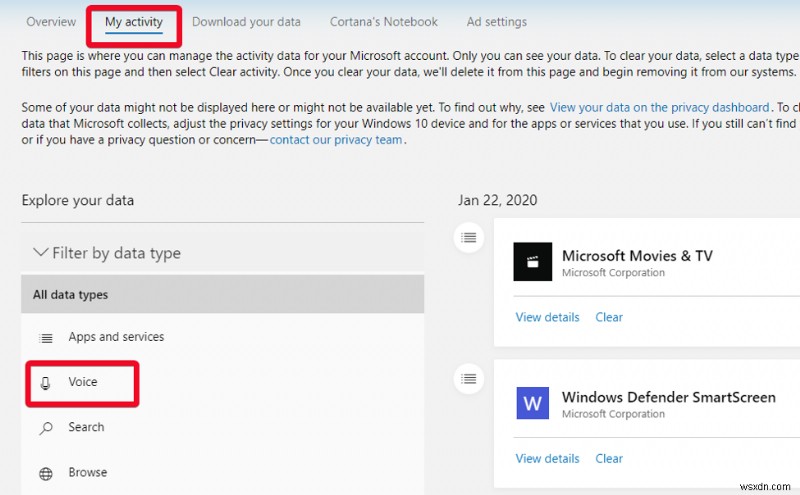800x495 pixels.
Task: Clear the Microsoft Movies & TV activity
Action: pyautogui.click(x=609, y=317)
